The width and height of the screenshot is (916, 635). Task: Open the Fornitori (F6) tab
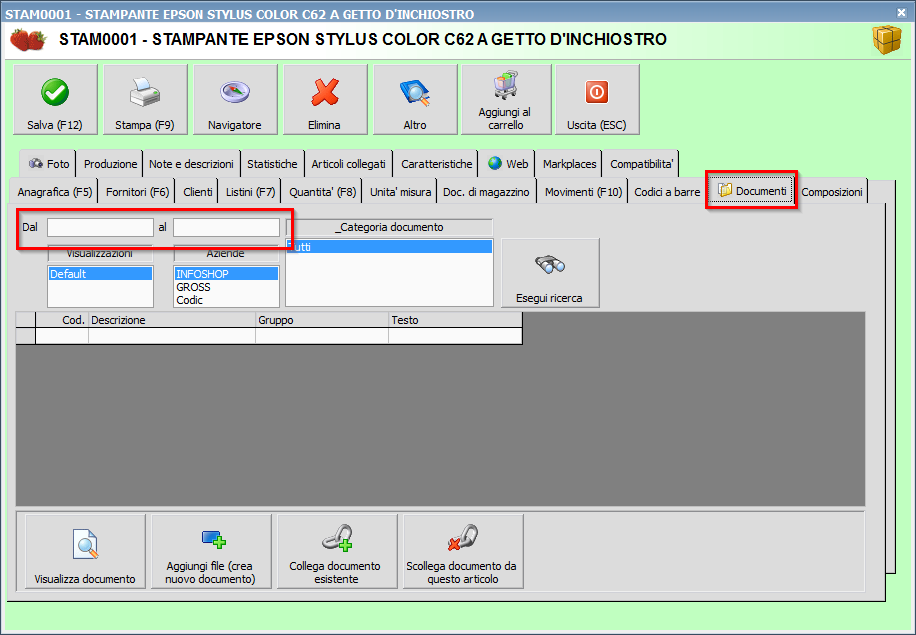coord(137,192)
